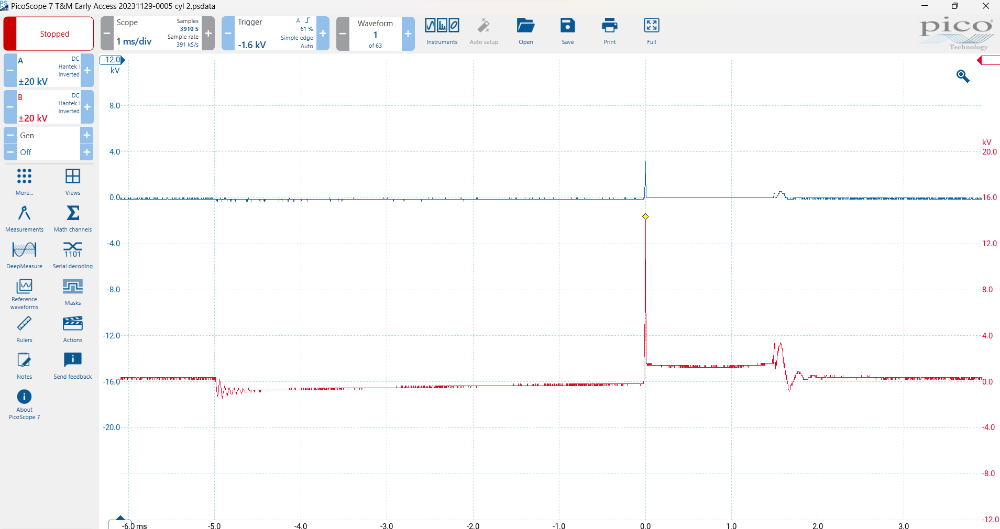Open the Masks tool
Screen dimensions: 1000x529
[x=72, y=290]
